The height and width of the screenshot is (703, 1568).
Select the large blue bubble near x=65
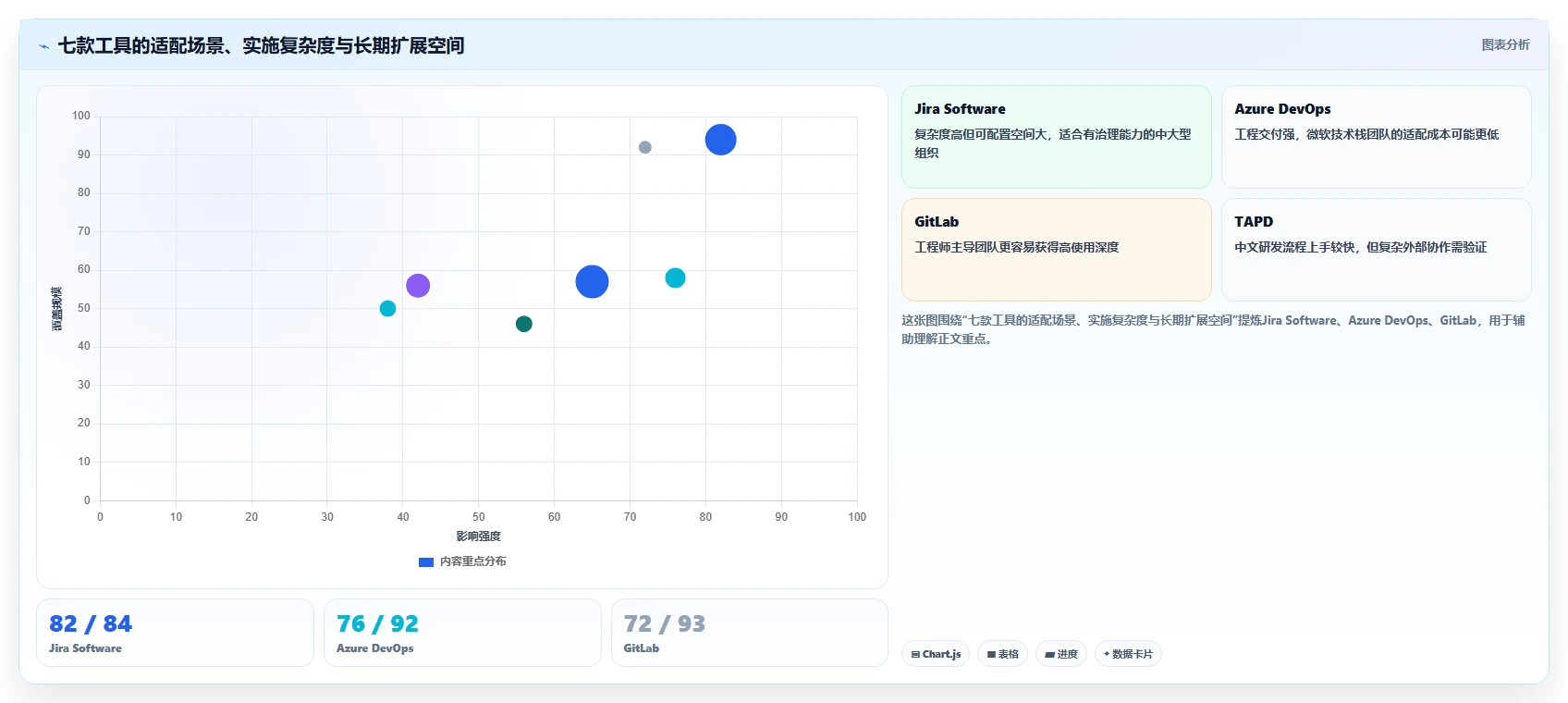(592, 281)
